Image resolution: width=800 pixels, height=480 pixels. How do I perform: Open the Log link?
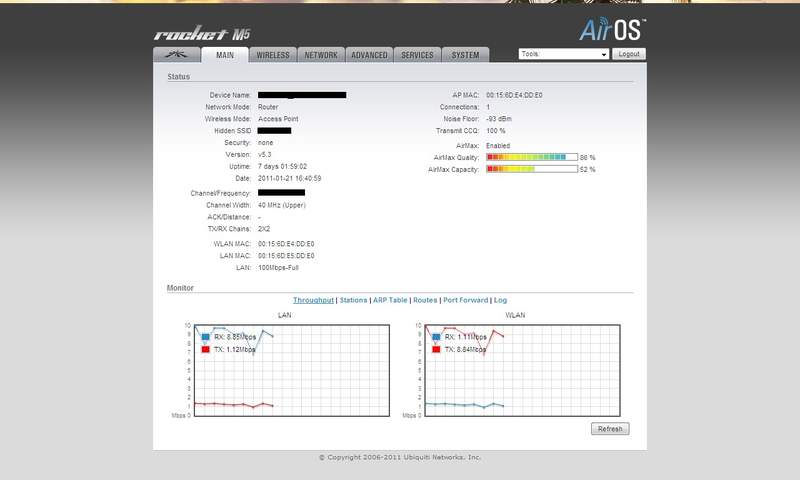pyautogui.click(x=501, y=300)
